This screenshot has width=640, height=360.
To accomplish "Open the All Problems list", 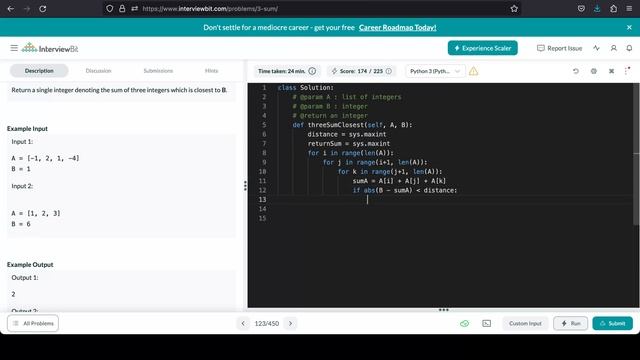I will [33, 323].
